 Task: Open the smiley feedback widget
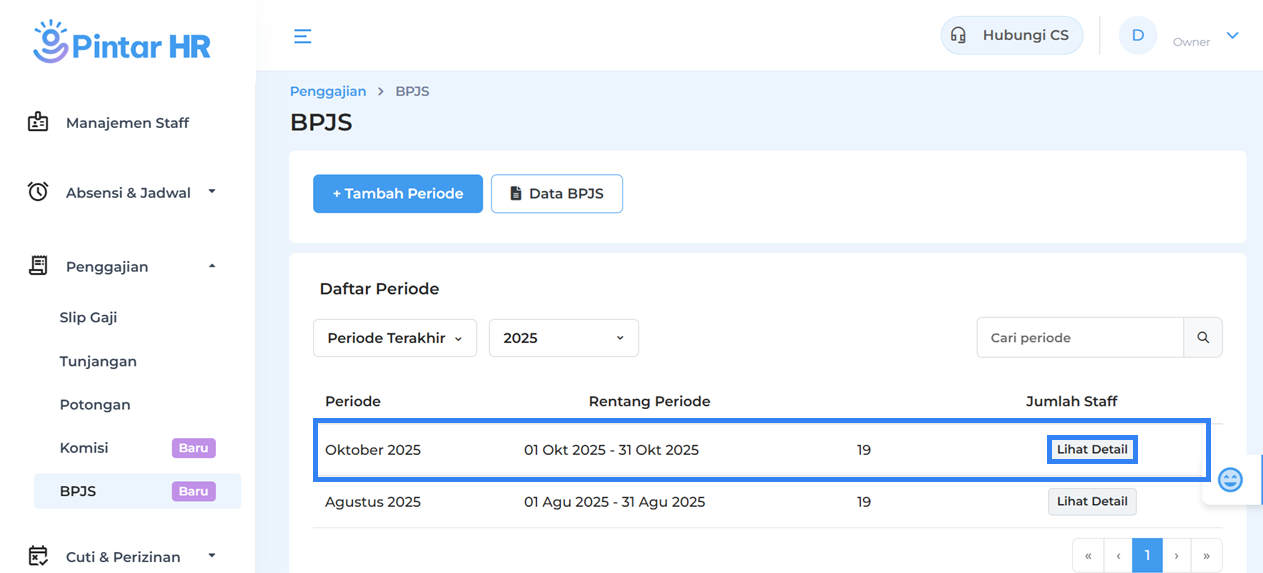[x=1230, y=480]
